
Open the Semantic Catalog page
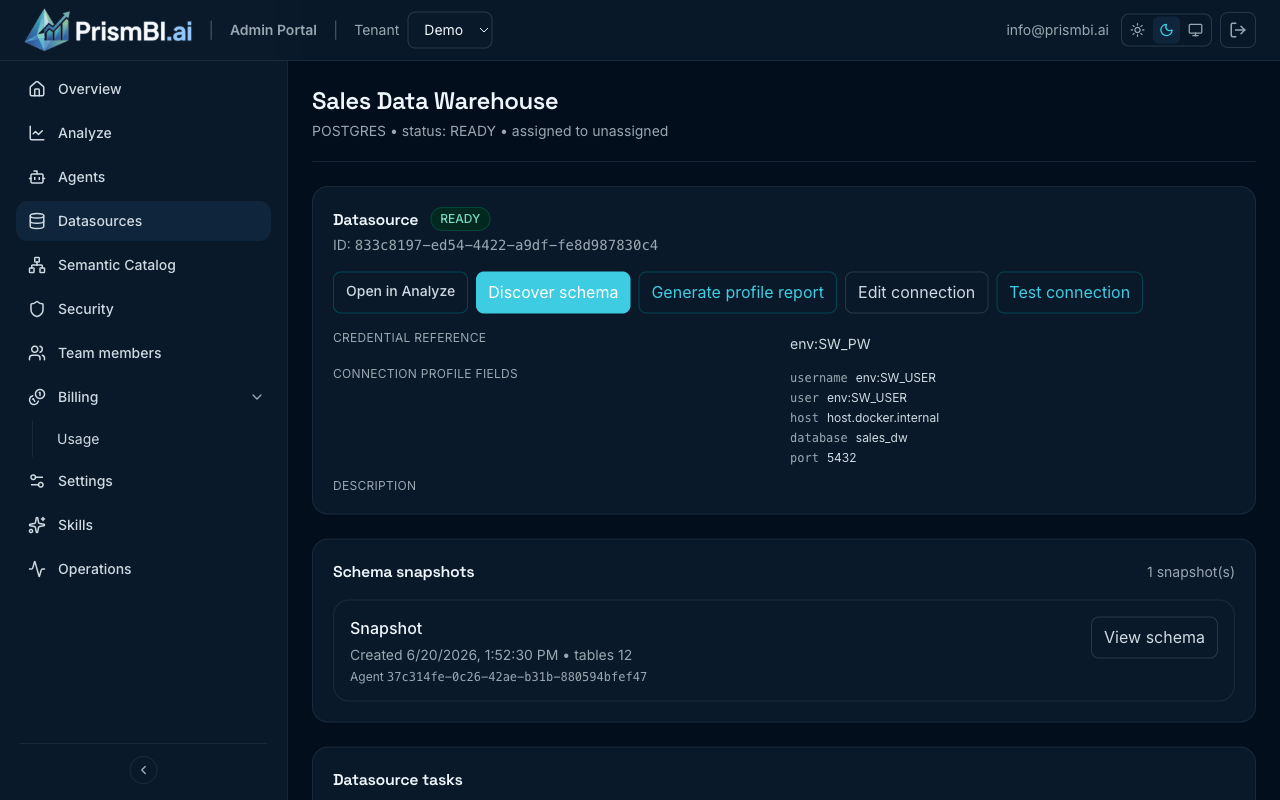pyautogui.click(x=143, y=265)
